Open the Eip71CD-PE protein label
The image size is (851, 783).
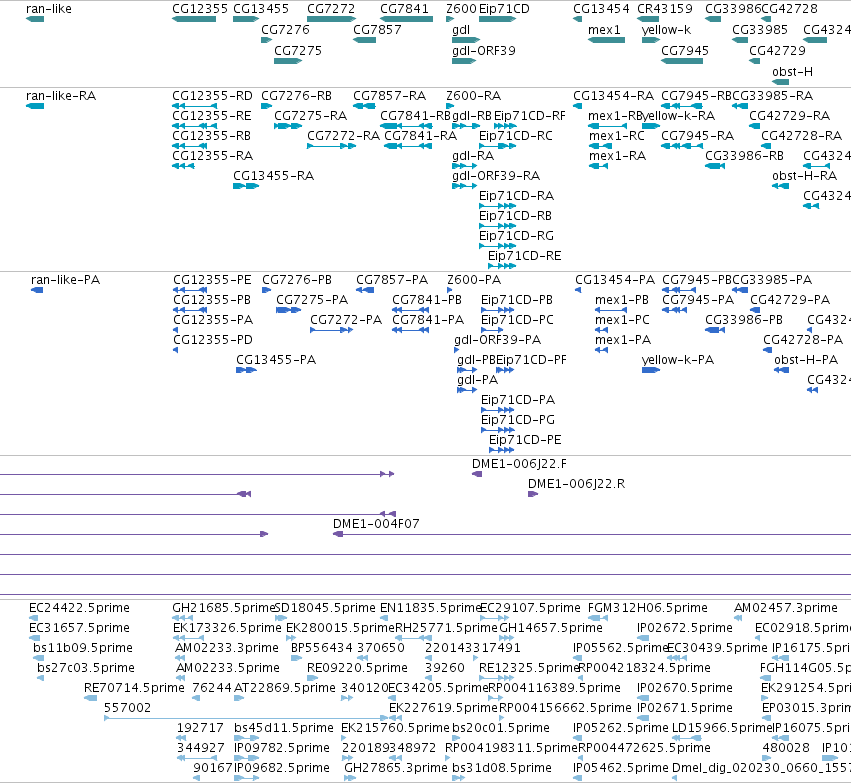(525, 440)
